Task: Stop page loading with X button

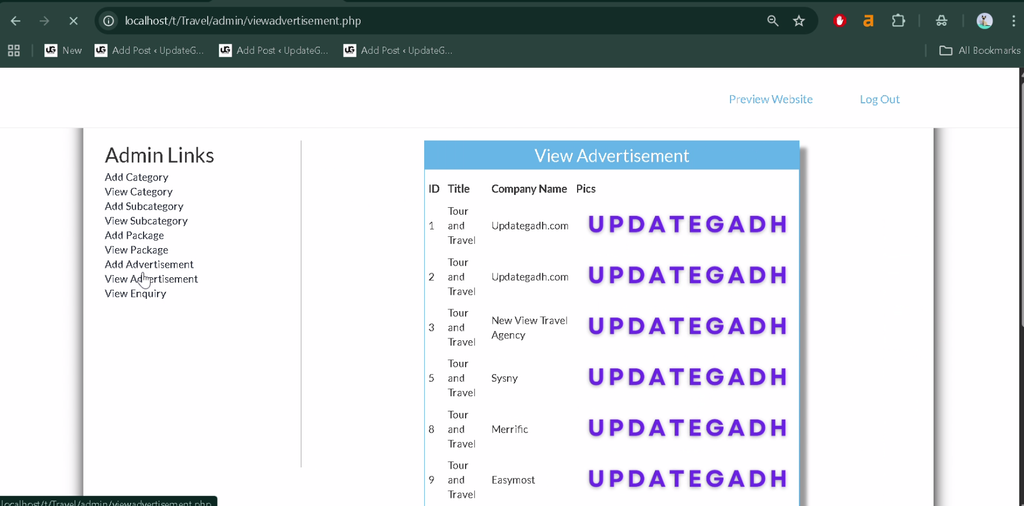Action: [73, 21]
